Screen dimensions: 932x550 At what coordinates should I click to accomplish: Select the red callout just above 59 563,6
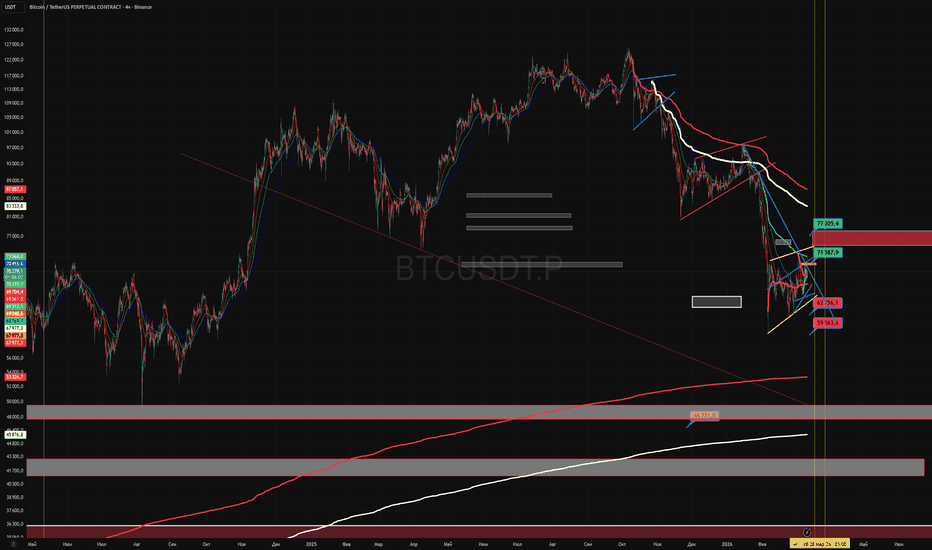tap(827, 303)
